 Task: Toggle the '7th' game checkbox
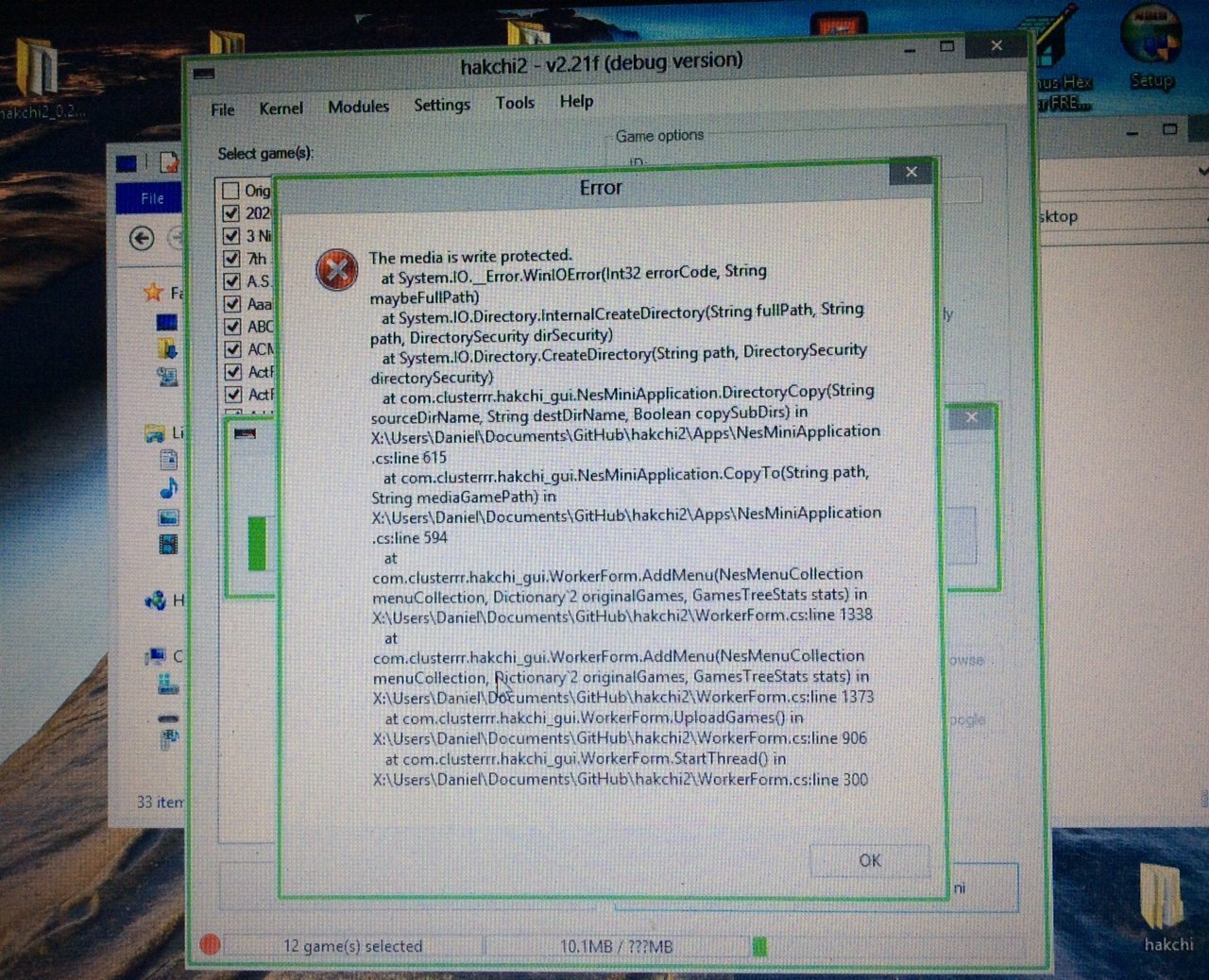pos(230,259)
